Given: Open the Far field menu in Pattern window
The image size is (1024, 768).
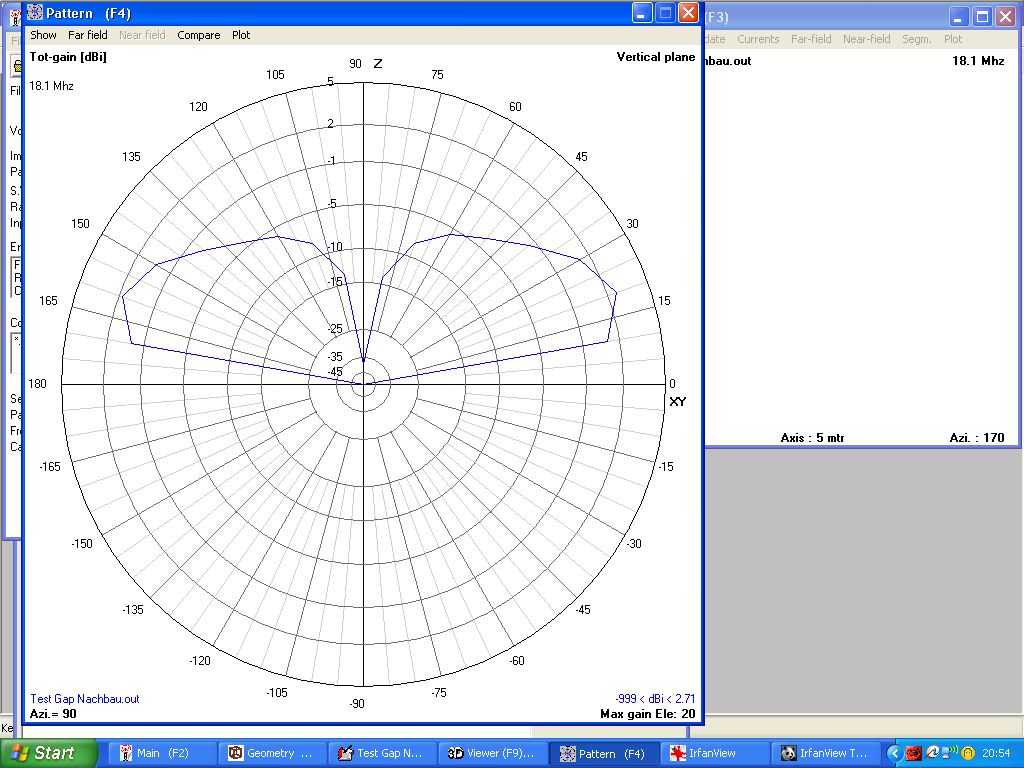Looking at the screenshot, I should point(88,35).
